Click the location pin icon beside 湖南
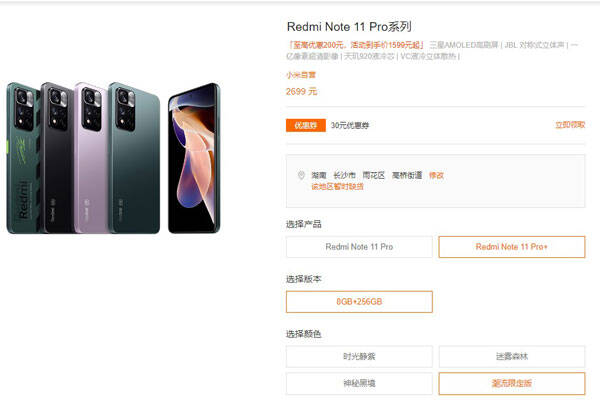The height and width of the screenshot is (404, 600). (301, 175)
